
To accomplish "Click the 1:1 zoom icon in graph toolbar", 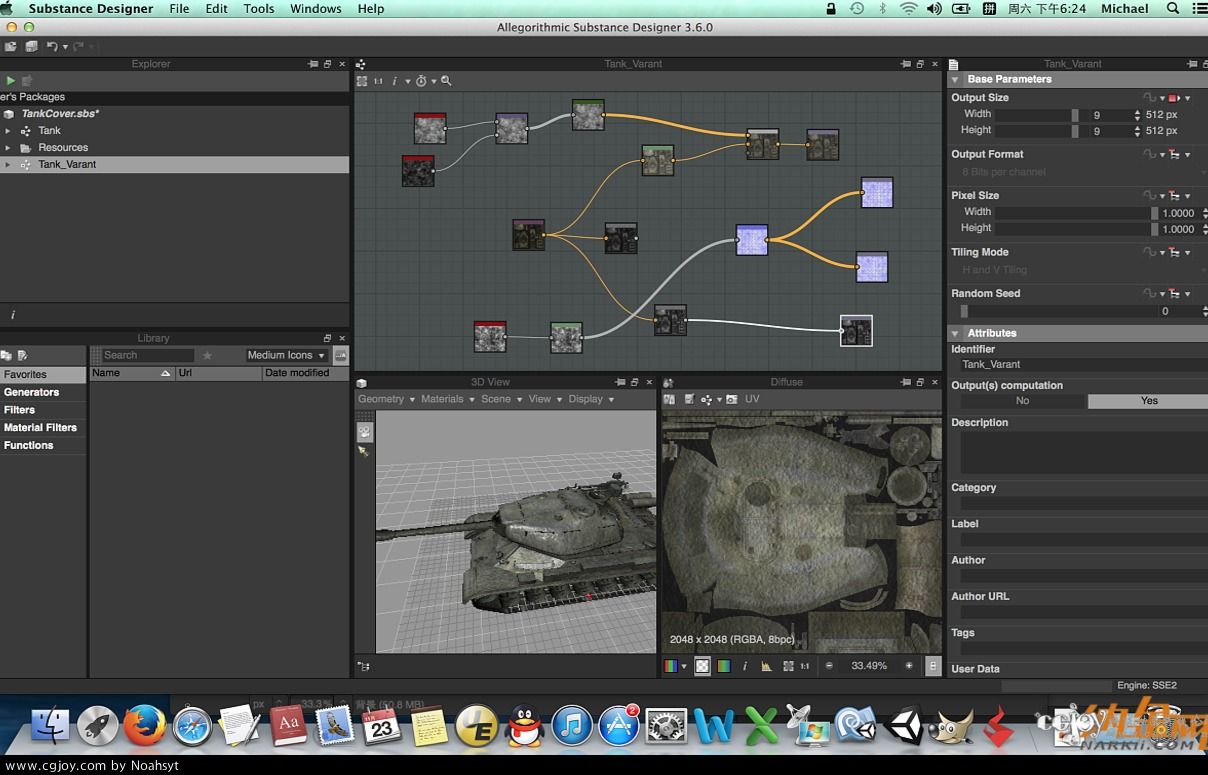I will (378, 81).
